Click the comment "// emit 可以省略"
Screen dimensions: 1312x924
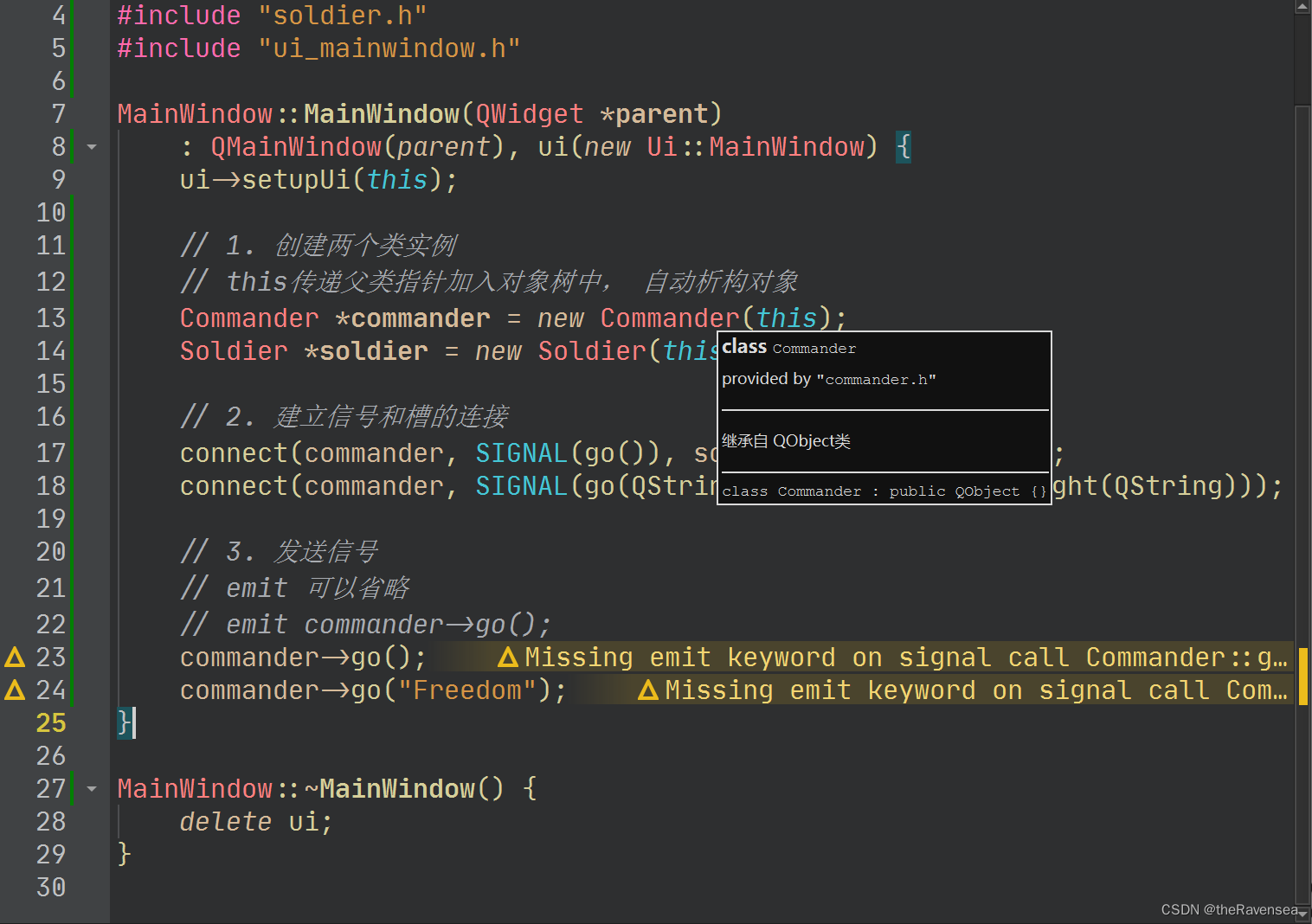295,588
